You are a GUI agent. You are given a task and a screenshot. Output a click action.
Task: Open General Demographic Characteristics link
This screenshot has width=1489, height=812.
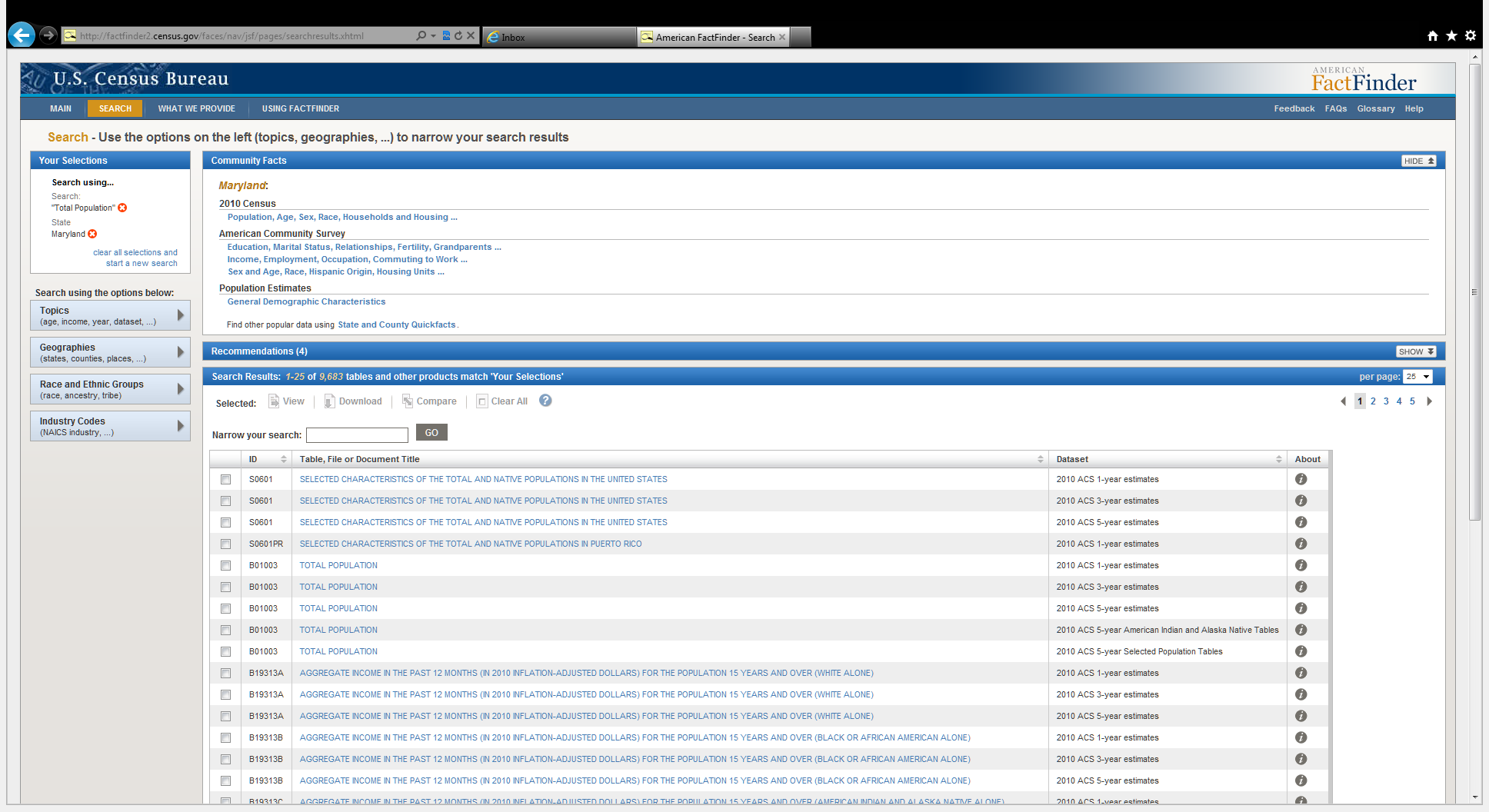pyautogui.click(x=306, y=301)
